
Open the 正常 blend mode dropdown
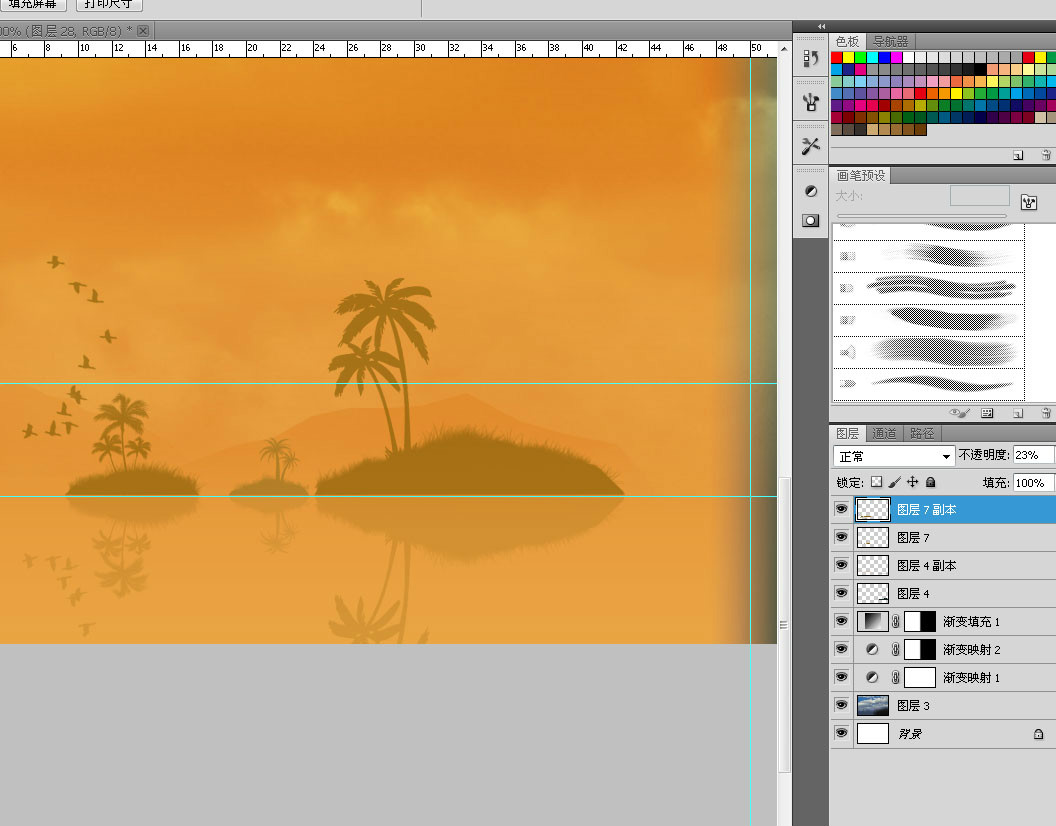pyautogui.click(x=894, y=456)
